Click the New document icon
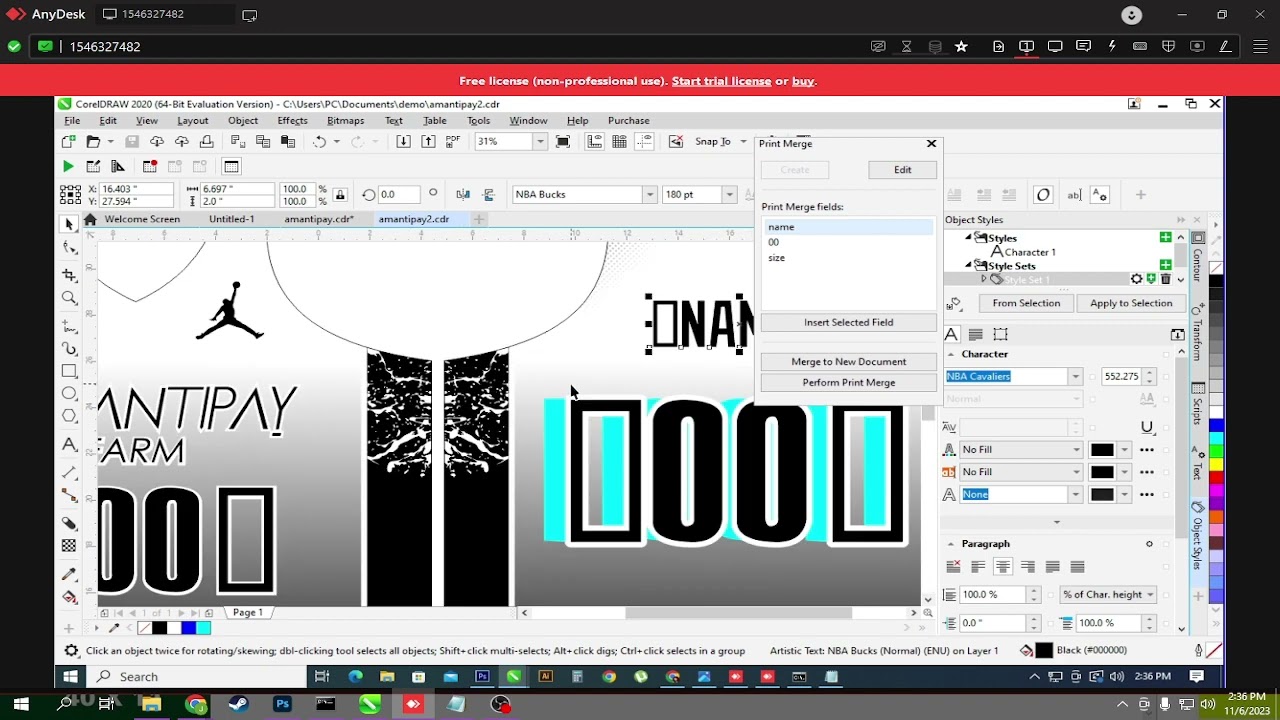Viewport: 1280px width, 720px height. click(x=68, y=142)
